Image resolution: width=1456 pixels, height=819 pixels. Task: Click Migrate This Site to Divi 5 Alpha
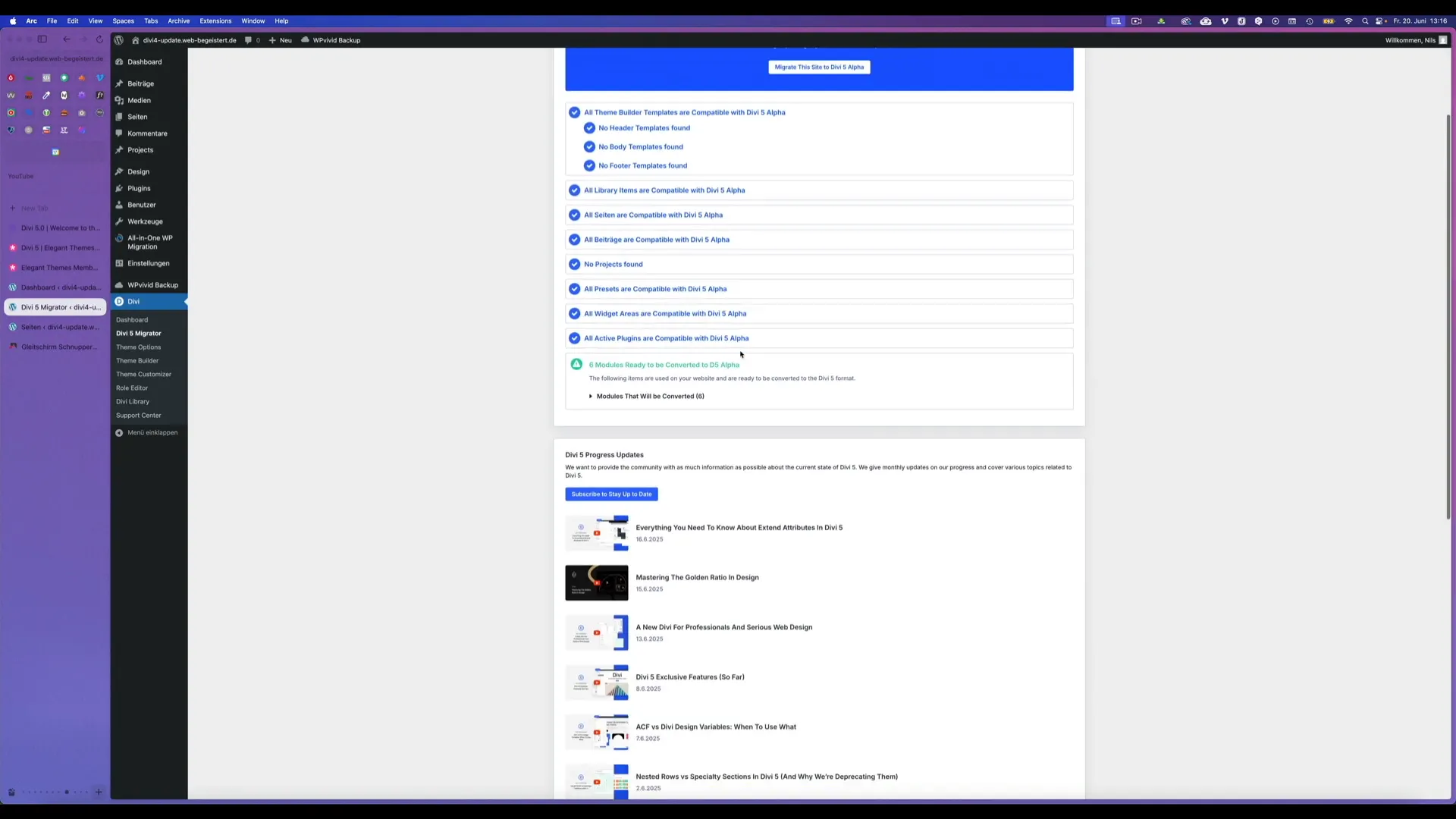(x=819, y=67)
